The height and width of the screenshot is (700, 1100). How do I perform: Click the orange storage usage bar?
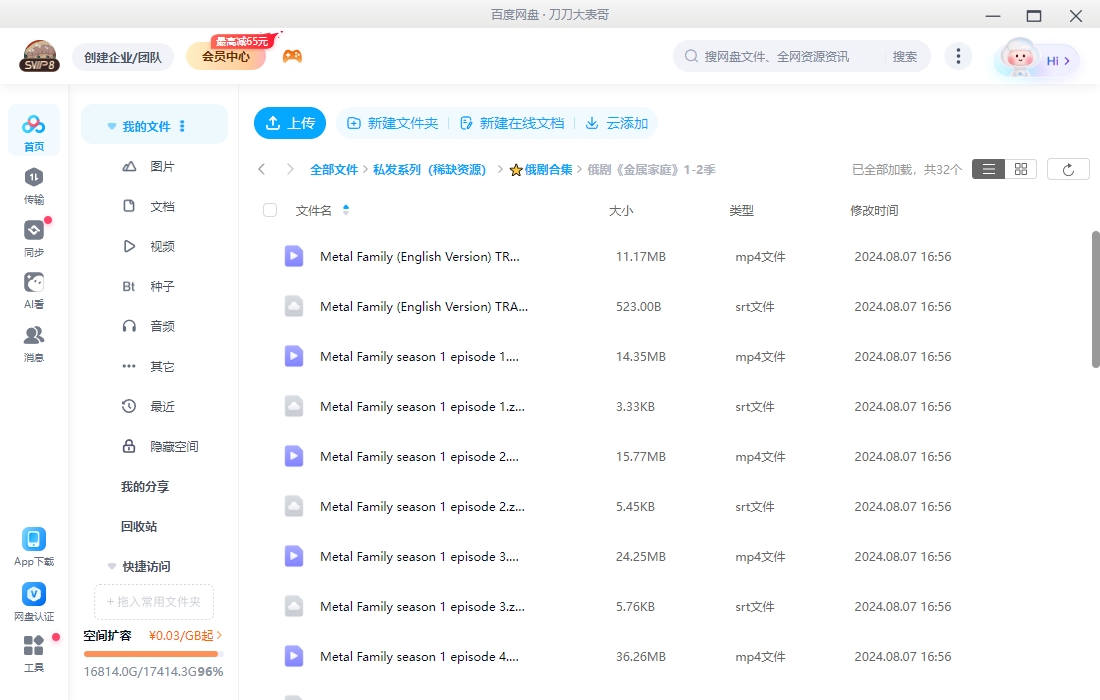[x=154, y=654]
